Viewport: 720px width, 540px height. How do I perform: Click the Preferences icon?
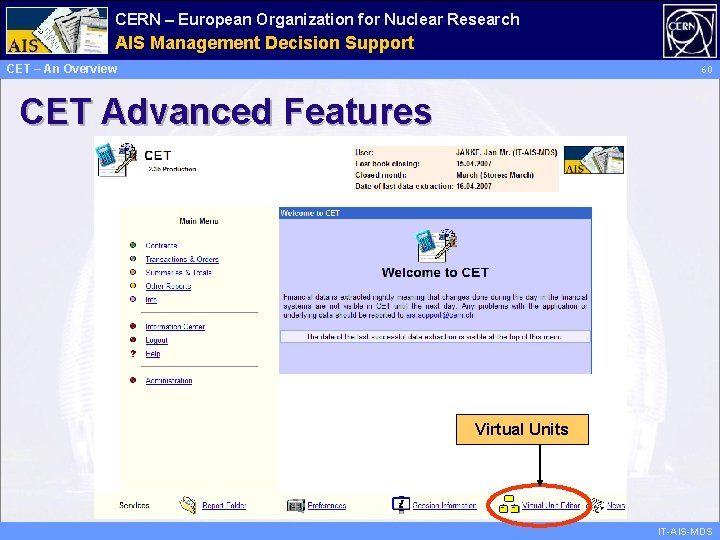(x=296, y=506)
